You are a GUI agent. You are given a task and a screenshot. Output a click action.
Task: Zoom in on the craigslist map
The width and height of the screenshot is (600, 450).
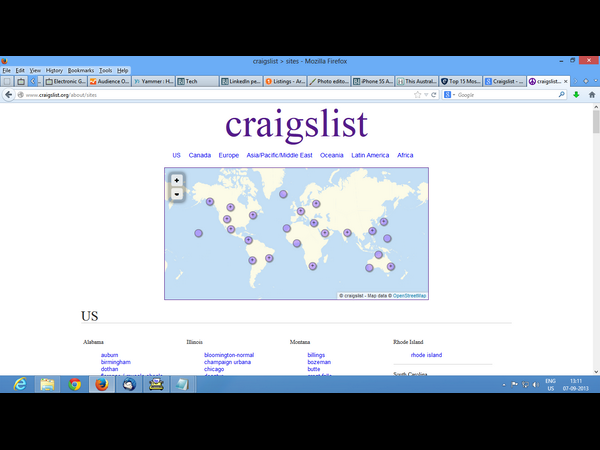176,180
